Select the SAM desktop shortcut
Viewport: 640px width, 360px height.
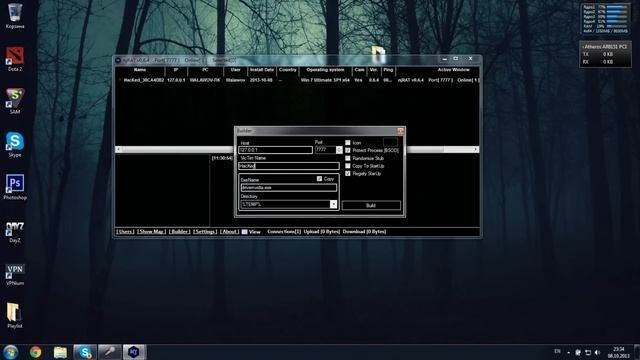click(x=15, y=101)
